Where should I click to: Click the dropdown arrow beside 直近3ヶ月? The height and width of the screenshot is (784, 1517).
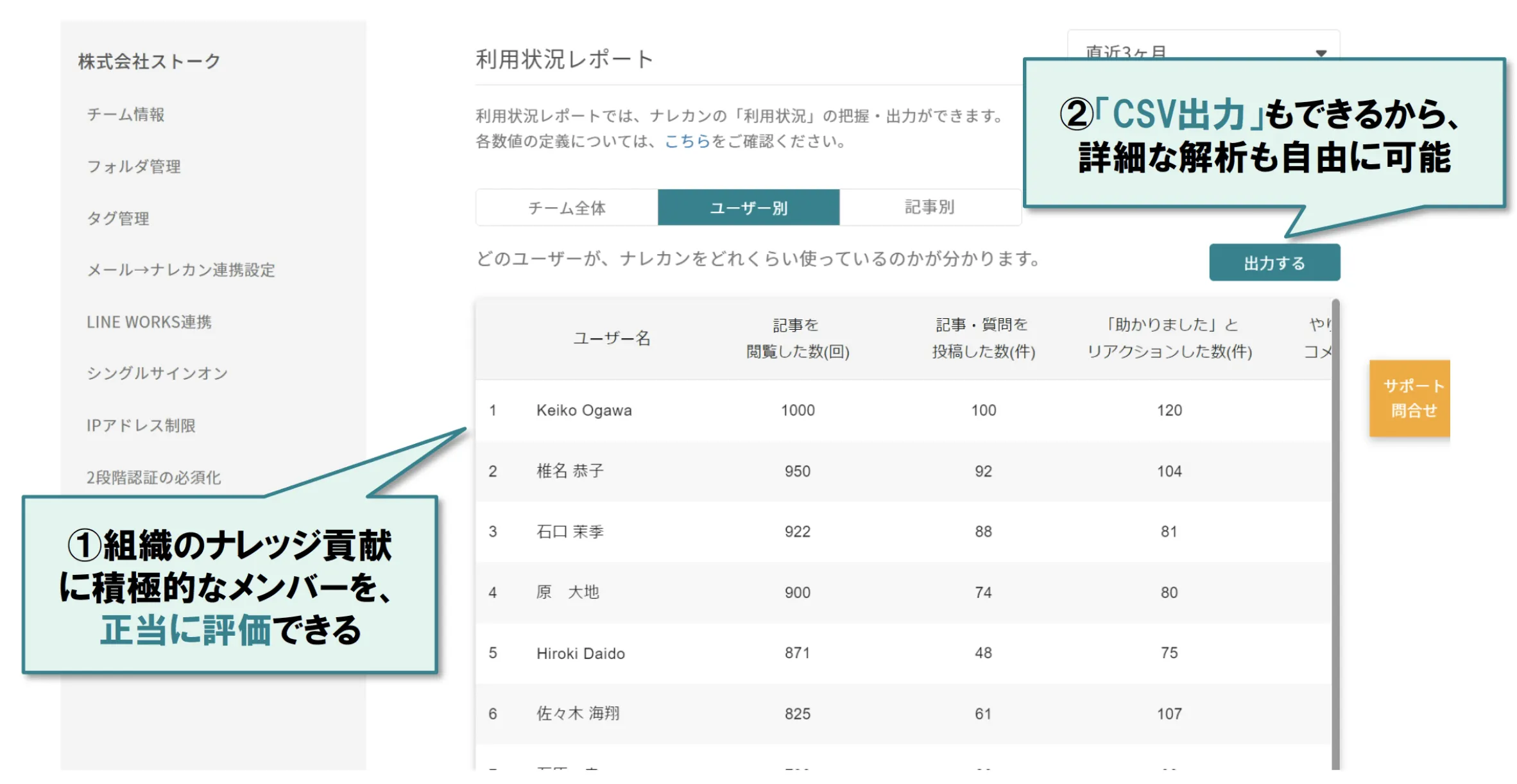[1321, 54]
